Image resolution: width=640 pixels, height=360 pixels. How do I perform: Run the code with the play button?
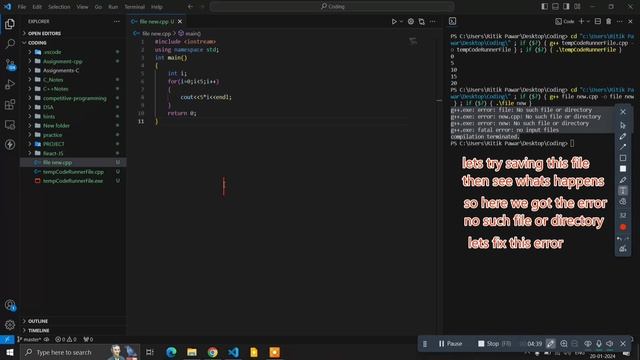[393, 22]
